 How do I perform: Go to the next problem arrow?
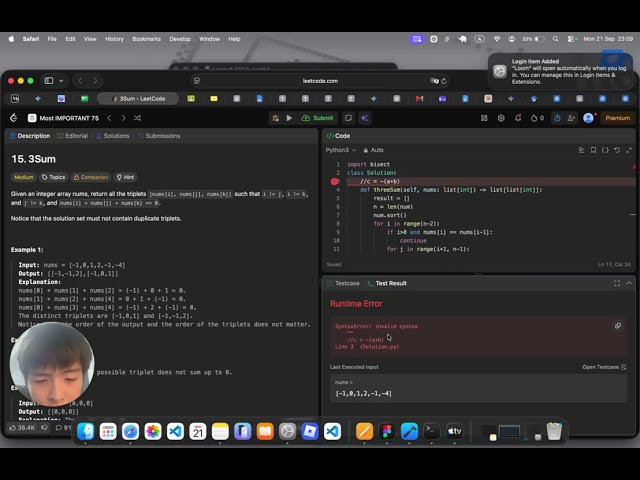(x=123, y=118)
